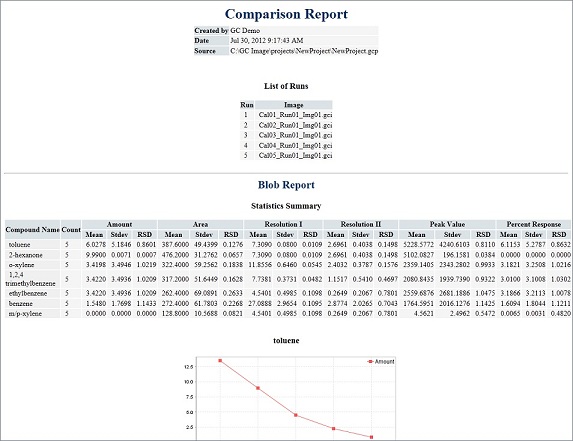Click the Mean subheader under Area

coord(173,235)
